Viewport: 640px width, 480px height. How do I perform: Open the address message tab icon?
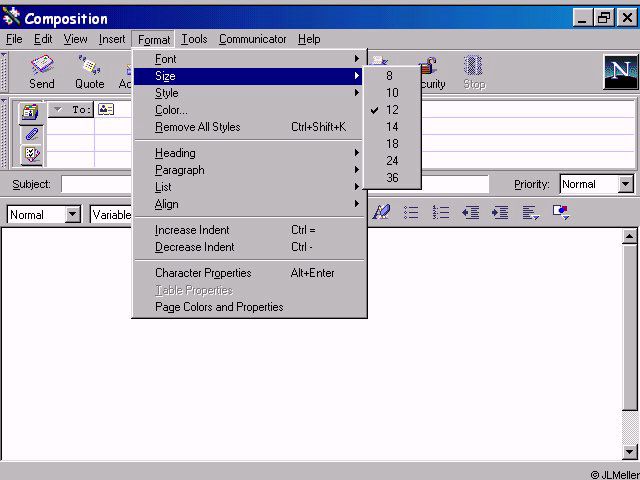coord(31,112)
